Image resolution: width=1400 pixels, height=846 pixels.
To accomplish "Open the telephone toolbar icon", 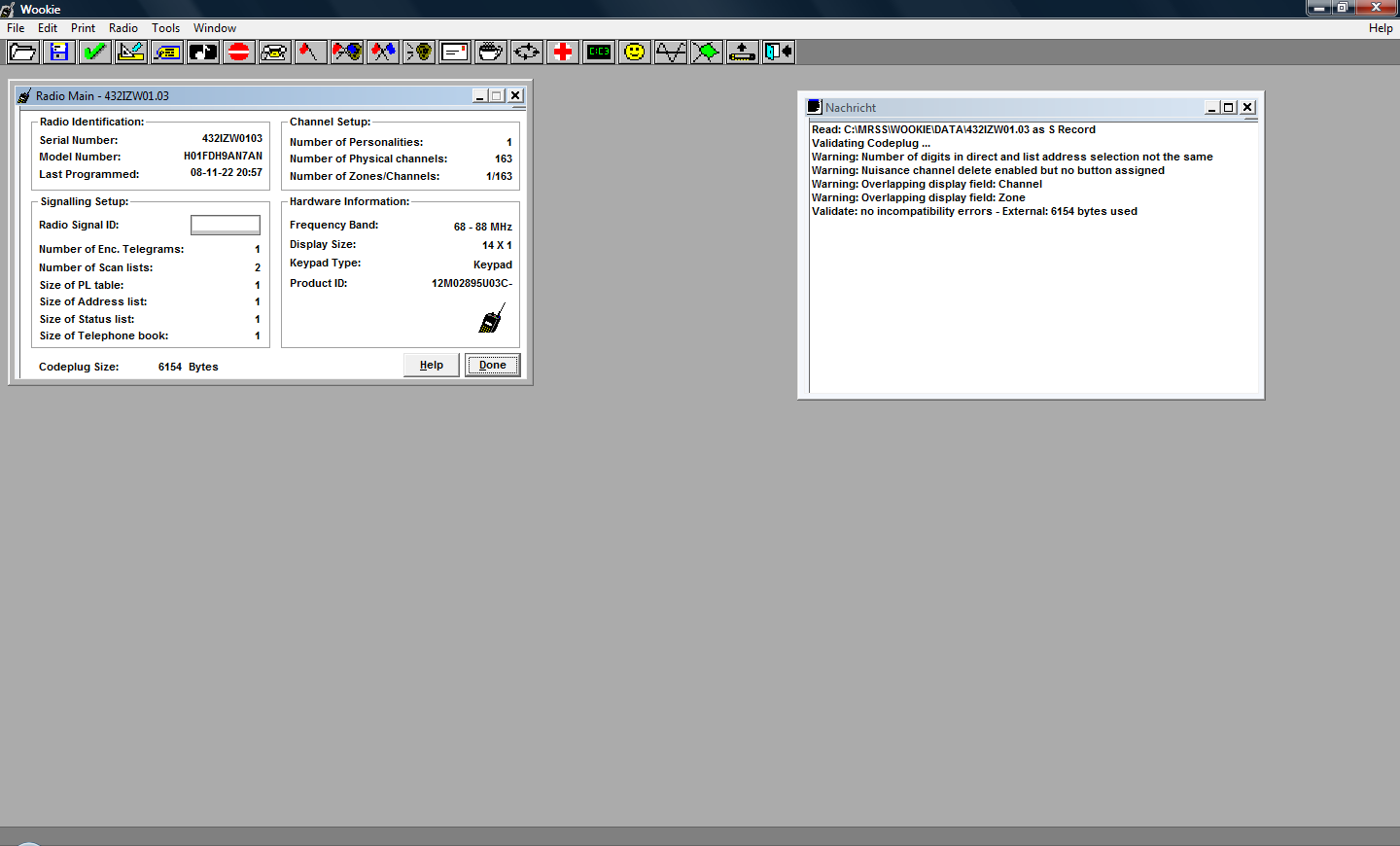I will point(275,52).
